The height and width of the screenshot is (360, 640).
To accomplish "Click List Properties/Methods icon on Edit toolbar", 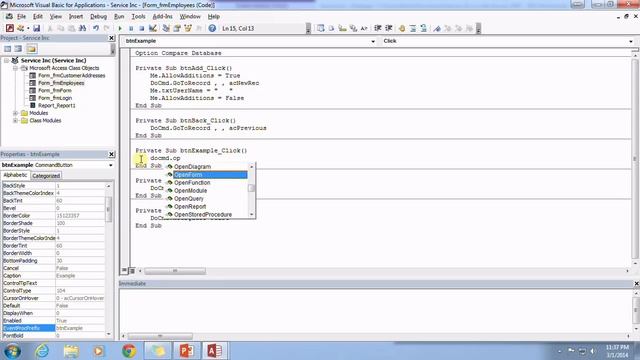I will coord(321,28).
